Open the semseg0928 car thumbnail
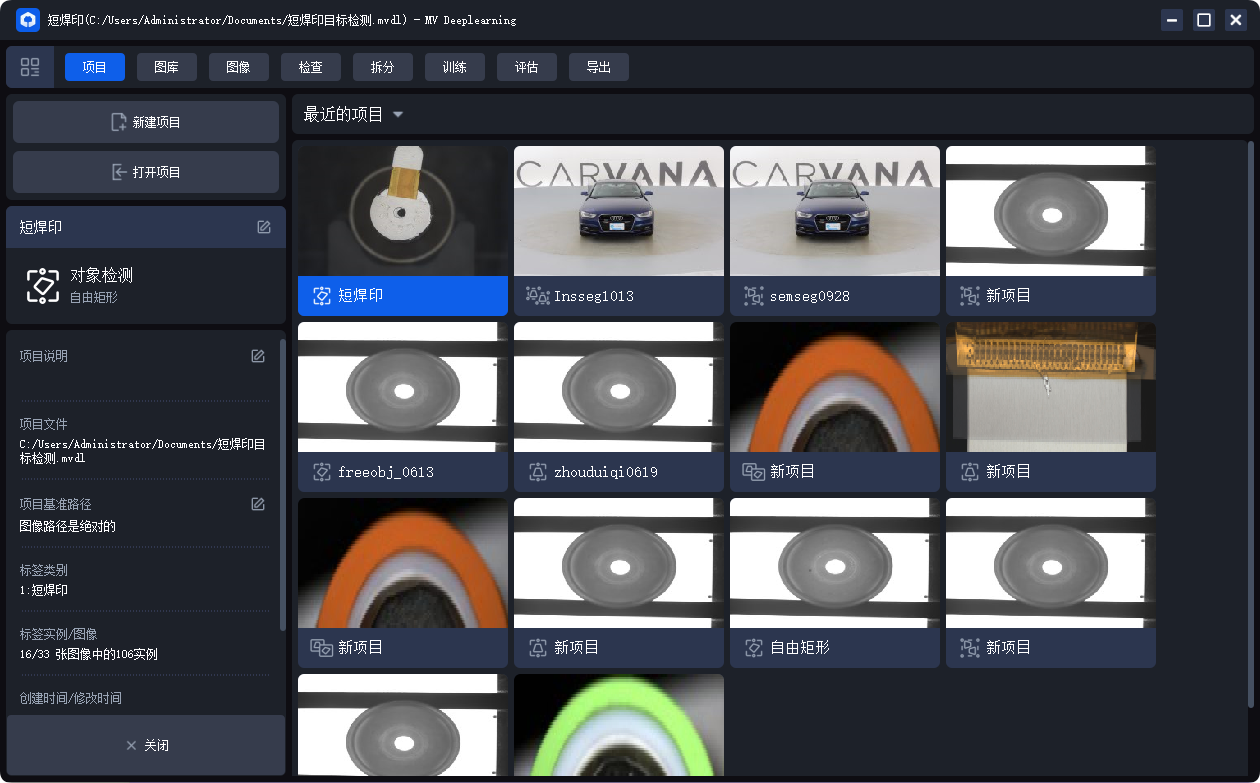The width and height of the screenshot is (1260, 783). [x=835, y=211]
